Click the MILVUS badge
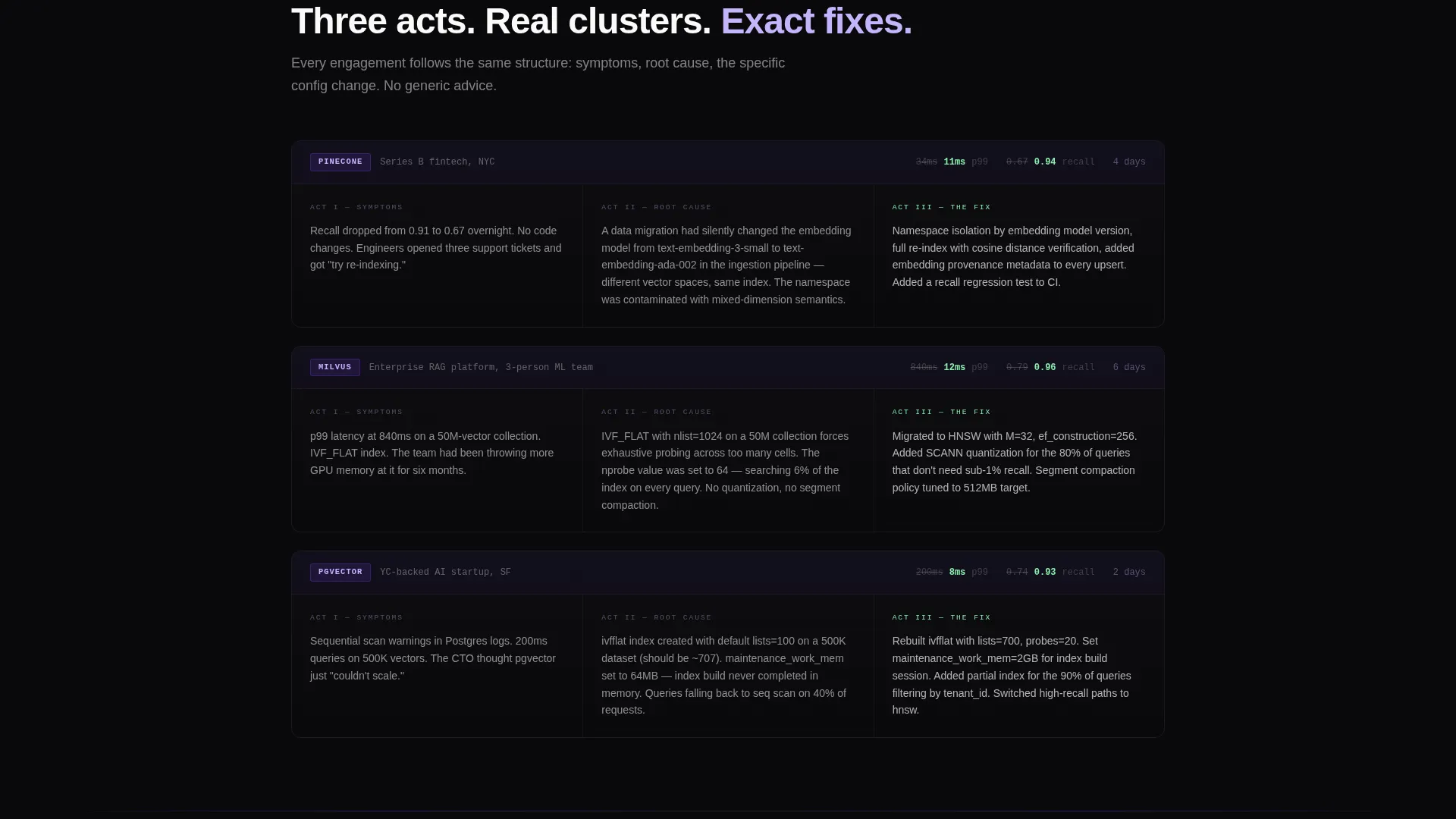Viewport: 1456px width, 819px height. [334, 368]
